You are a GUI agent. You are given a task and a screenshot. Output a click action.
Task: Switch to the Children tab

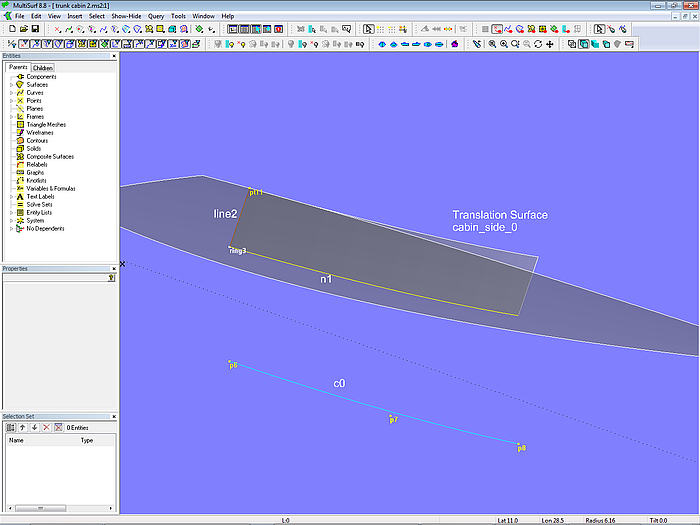(43, 68)
